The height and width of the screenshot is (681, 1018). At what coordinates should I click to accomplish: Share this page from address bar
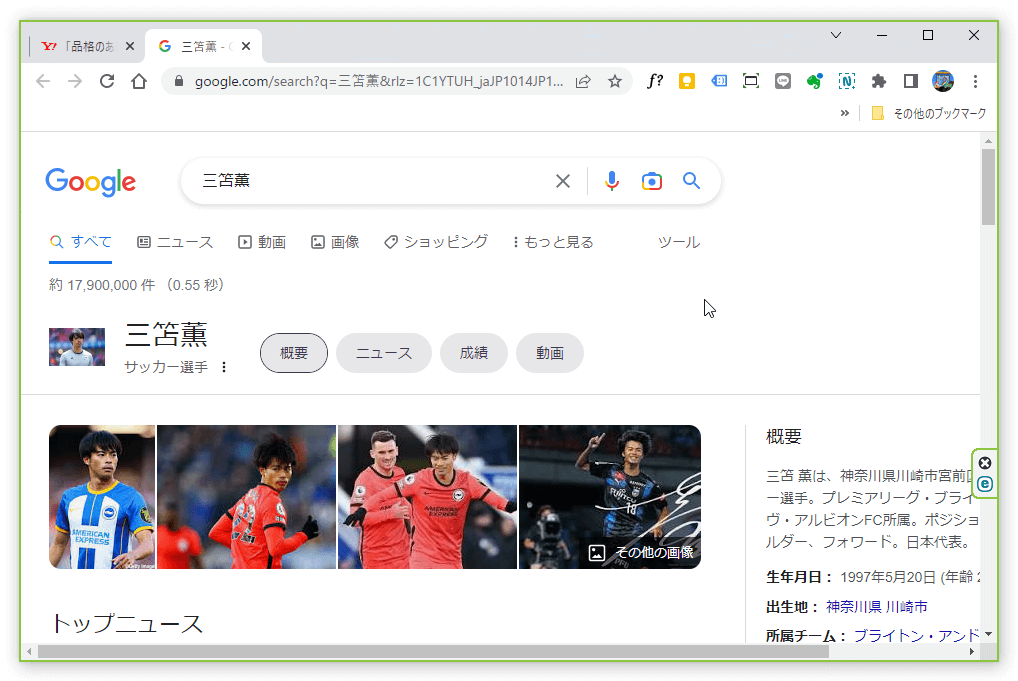583,81
